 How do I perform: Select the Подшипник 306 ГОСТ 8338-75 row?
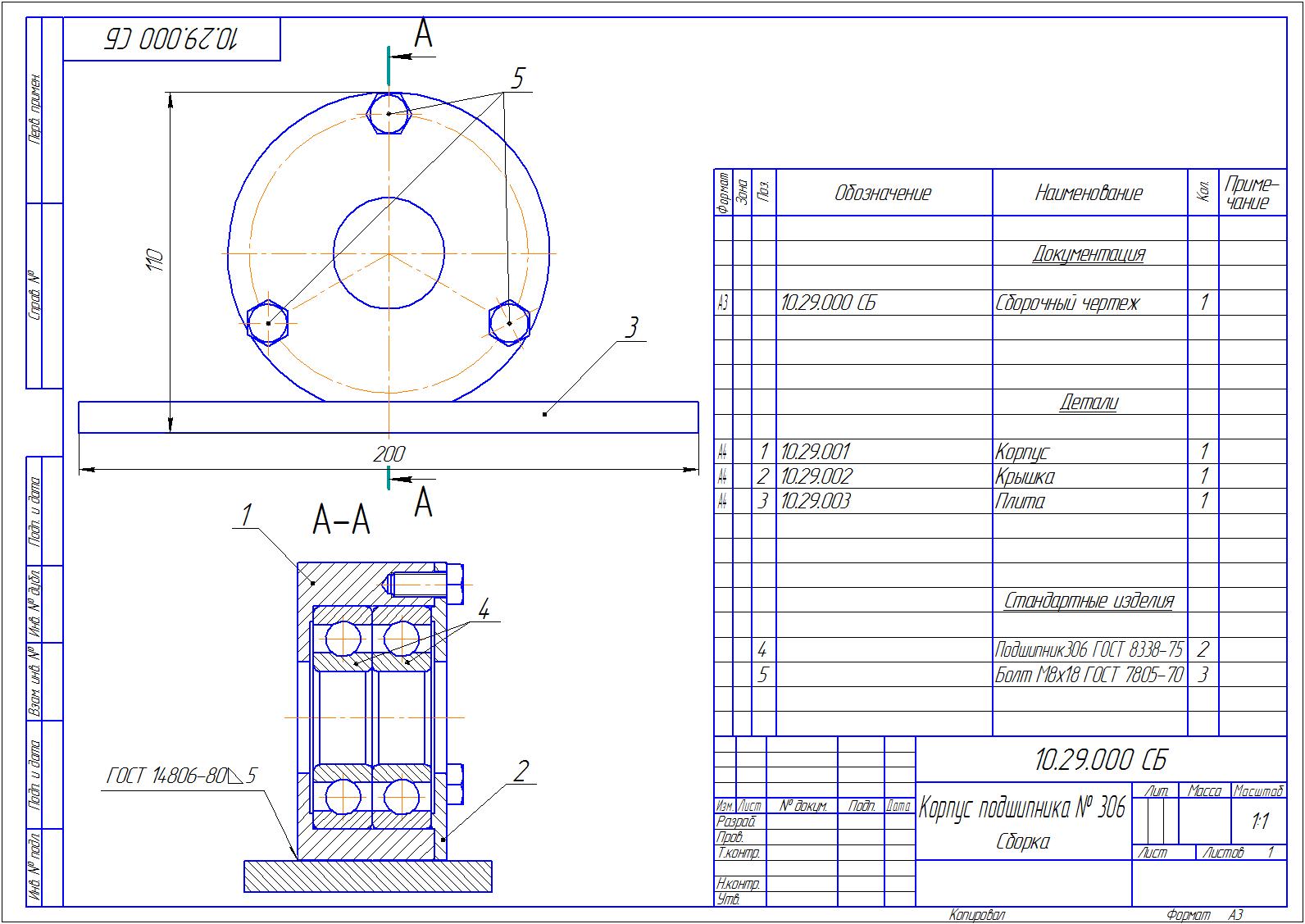click(x=1000, y=649)
